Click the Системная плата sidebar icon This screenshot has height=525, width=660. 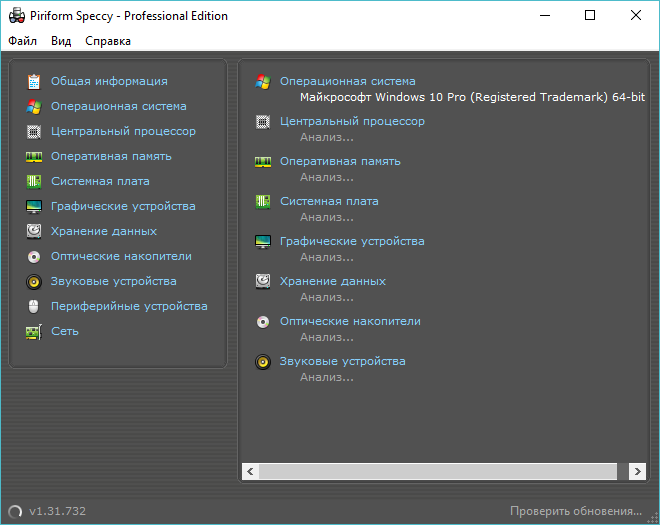point(34,181)
